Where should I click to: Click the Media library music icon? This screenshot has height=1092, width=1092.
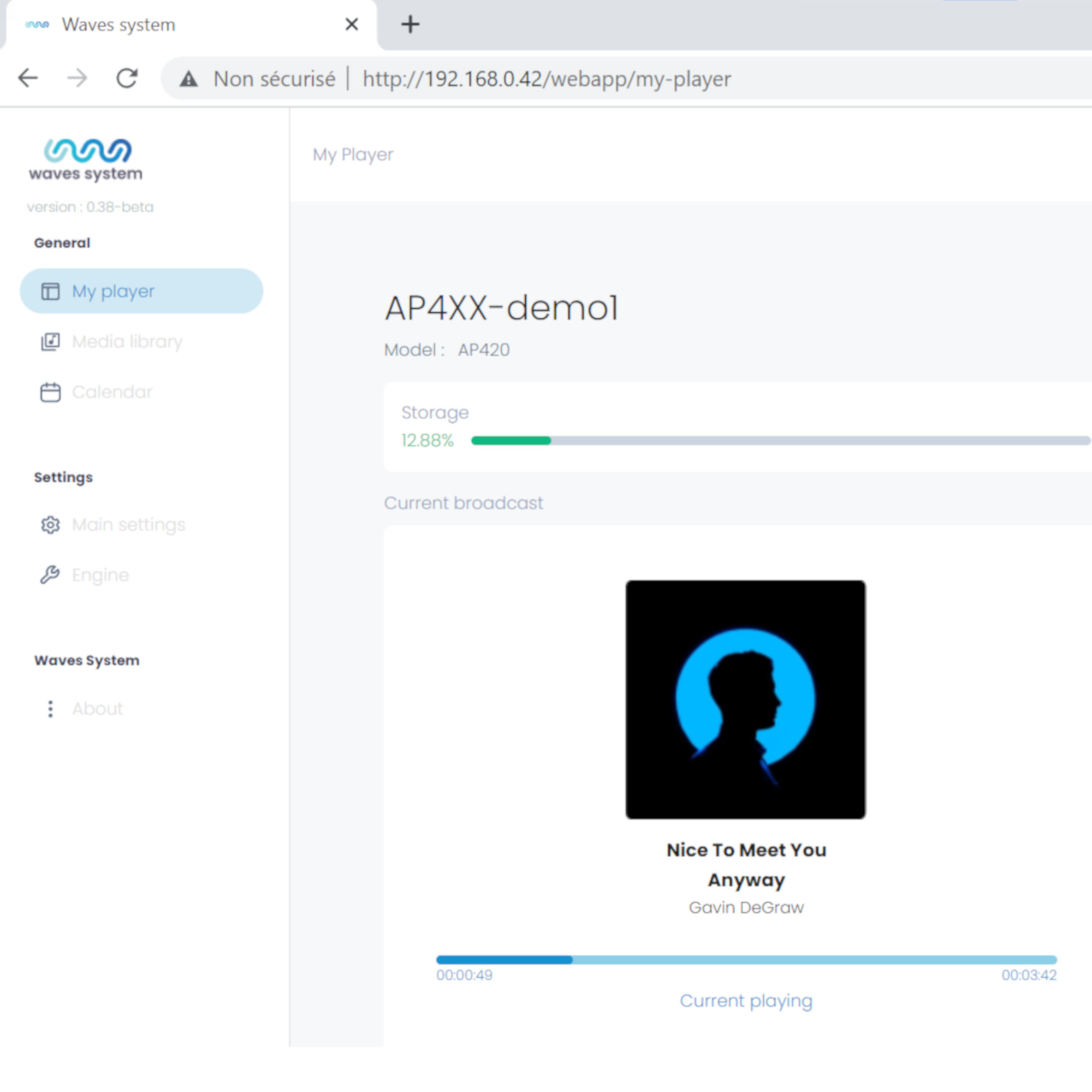coord(50,341)
